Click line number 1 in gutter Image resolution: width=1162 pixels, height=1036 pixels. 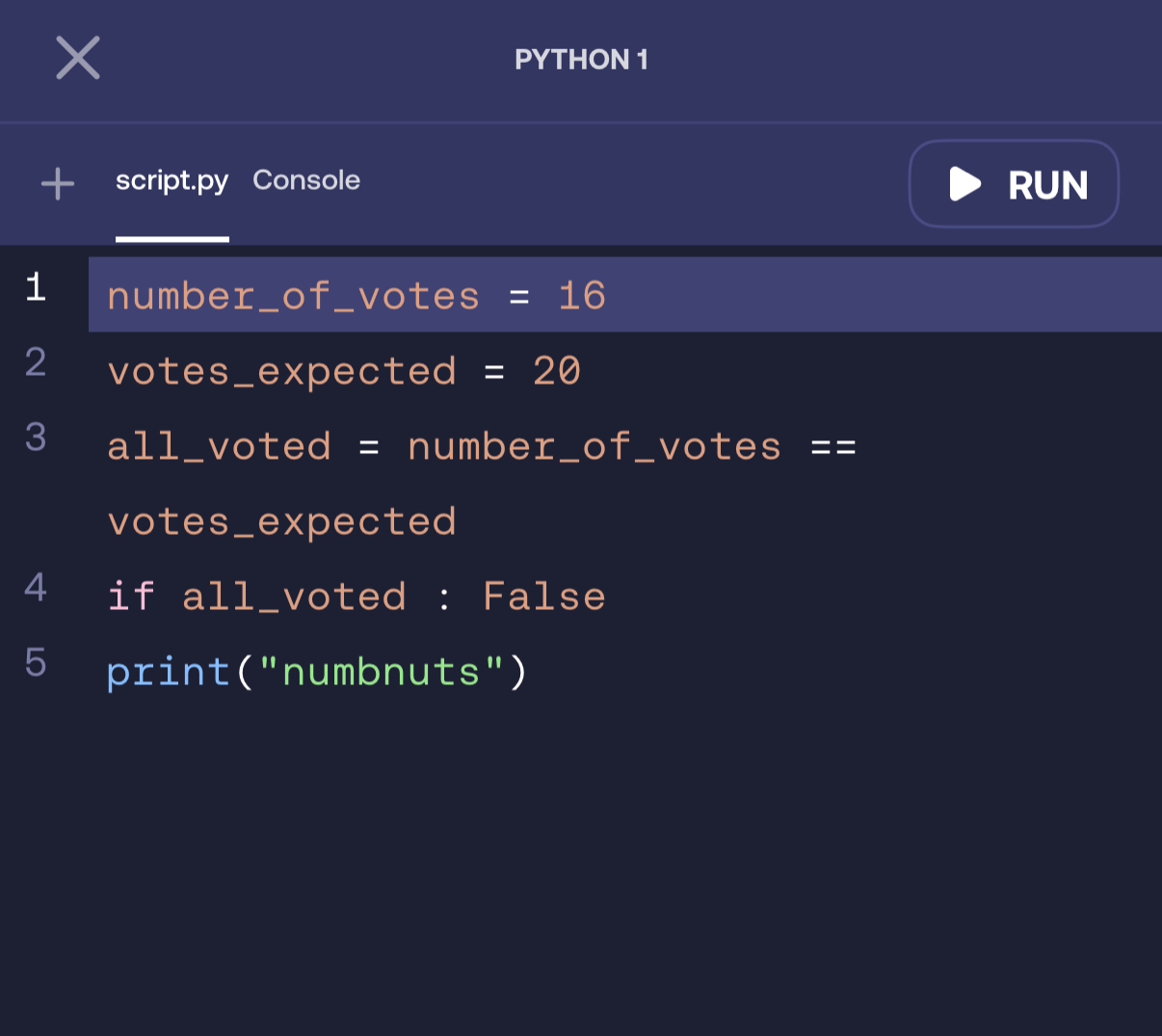coord(36,287)
